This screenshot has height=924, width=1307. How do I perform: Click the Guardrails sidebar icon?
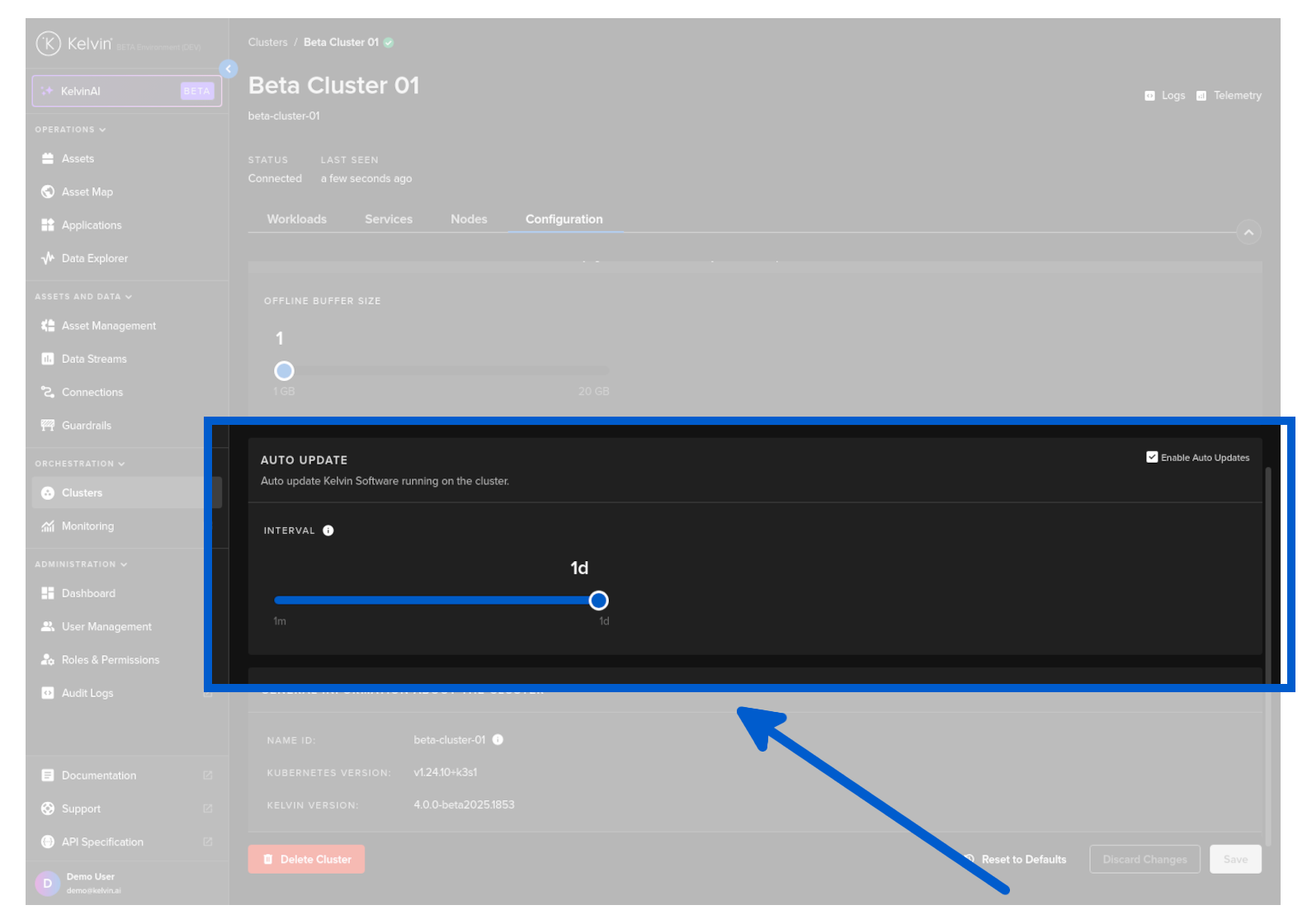click(48, 426)
